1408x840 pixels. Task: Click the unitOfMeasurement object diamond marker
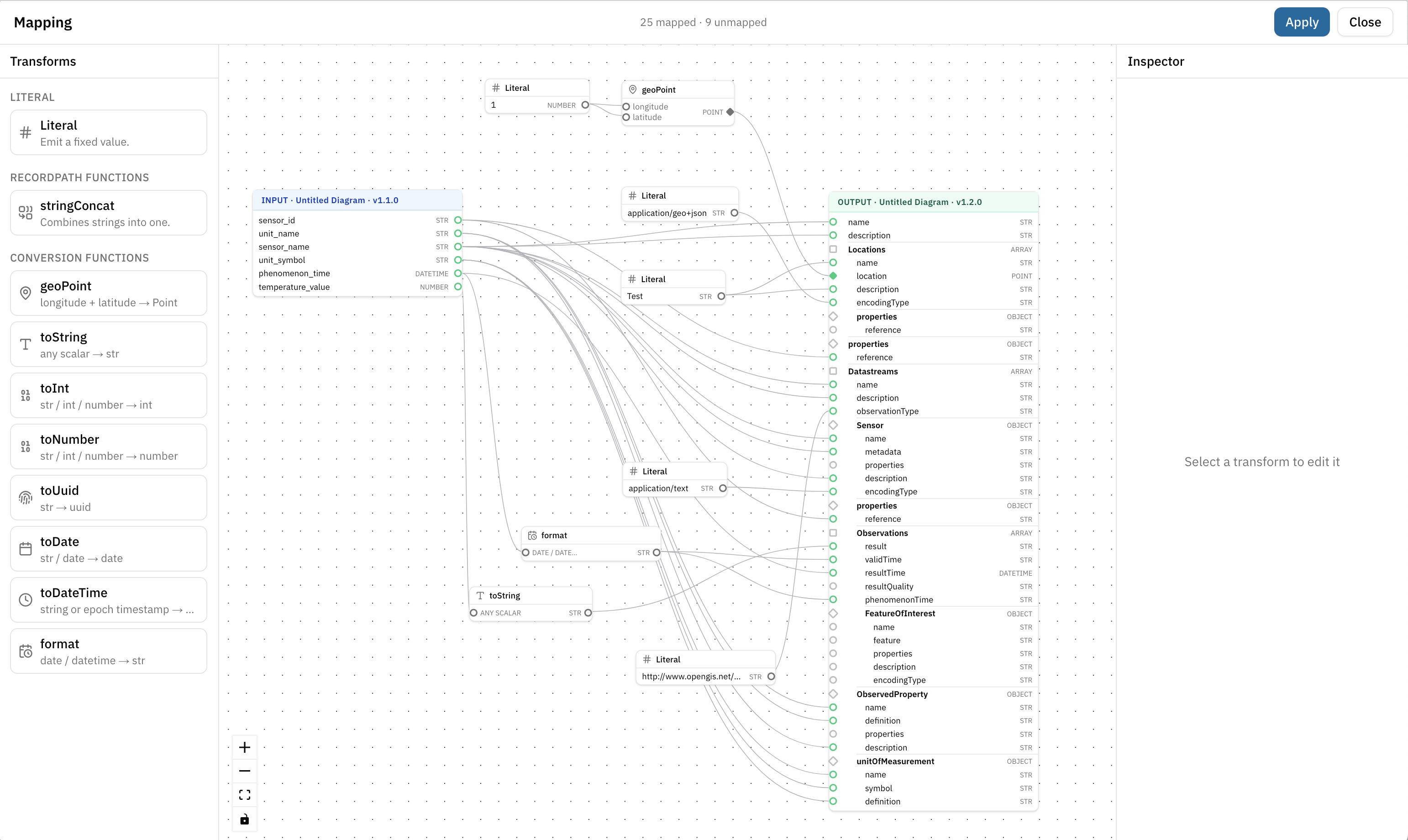(x=833, y=761)
